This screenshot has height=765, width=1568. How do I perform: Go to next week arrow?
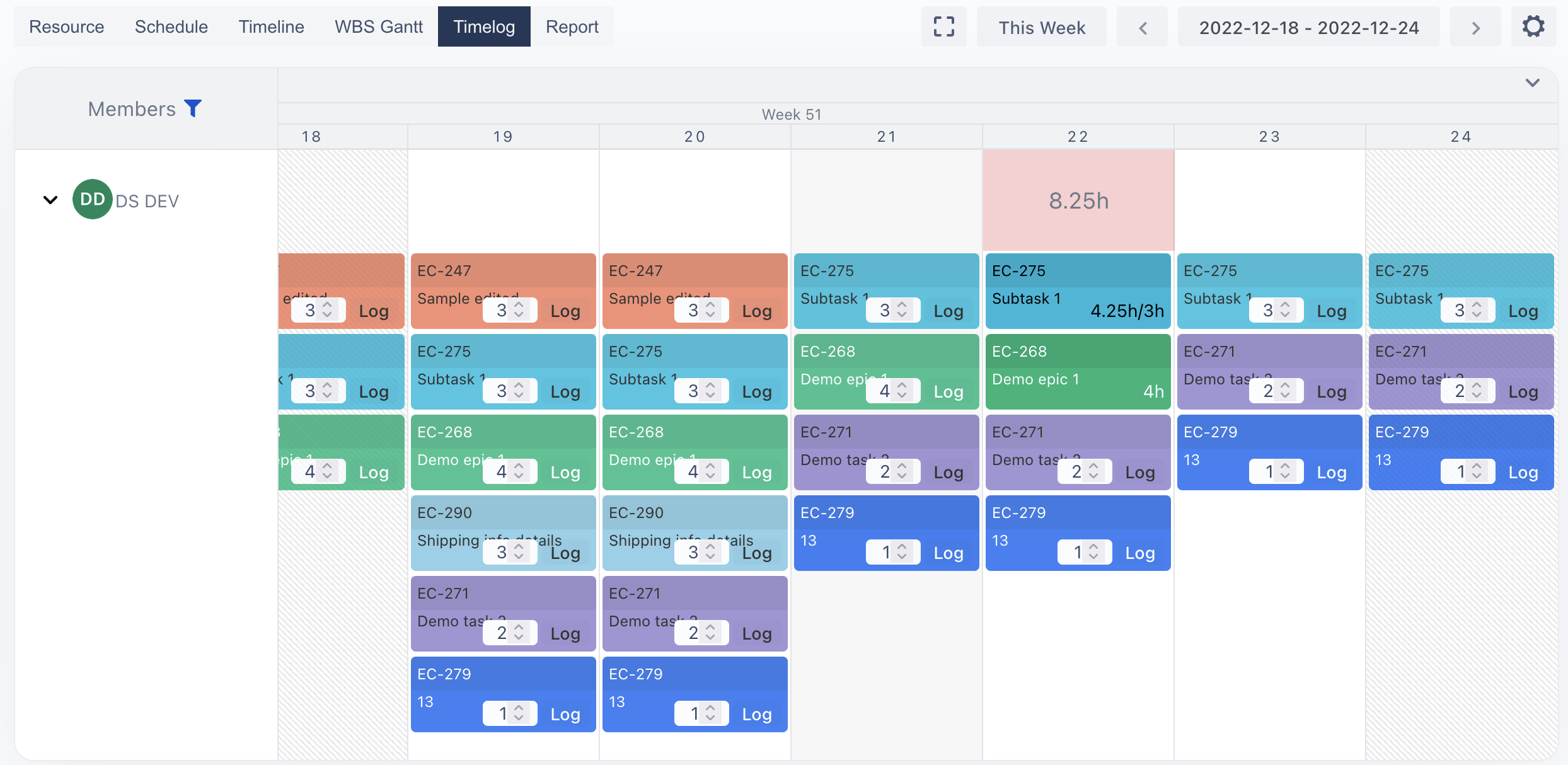point(1475,28)
